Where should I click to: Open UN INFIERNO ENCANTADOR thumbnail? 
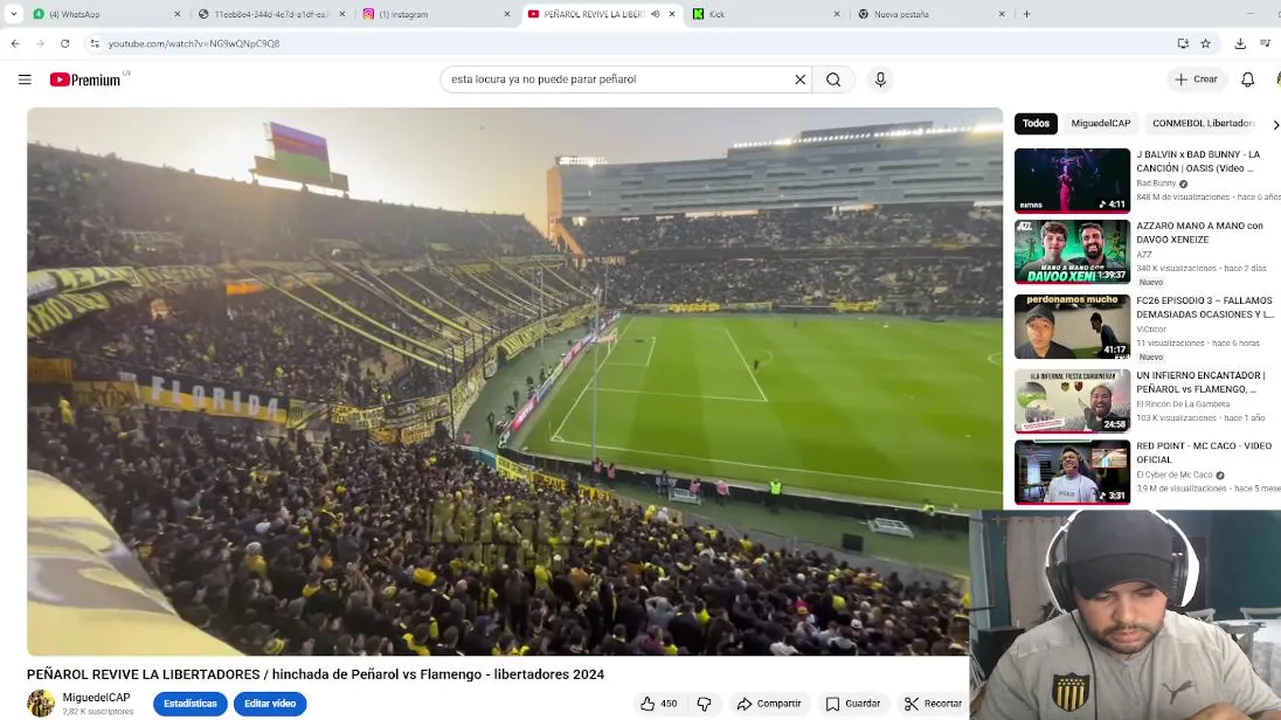[x=1072, y=401]
